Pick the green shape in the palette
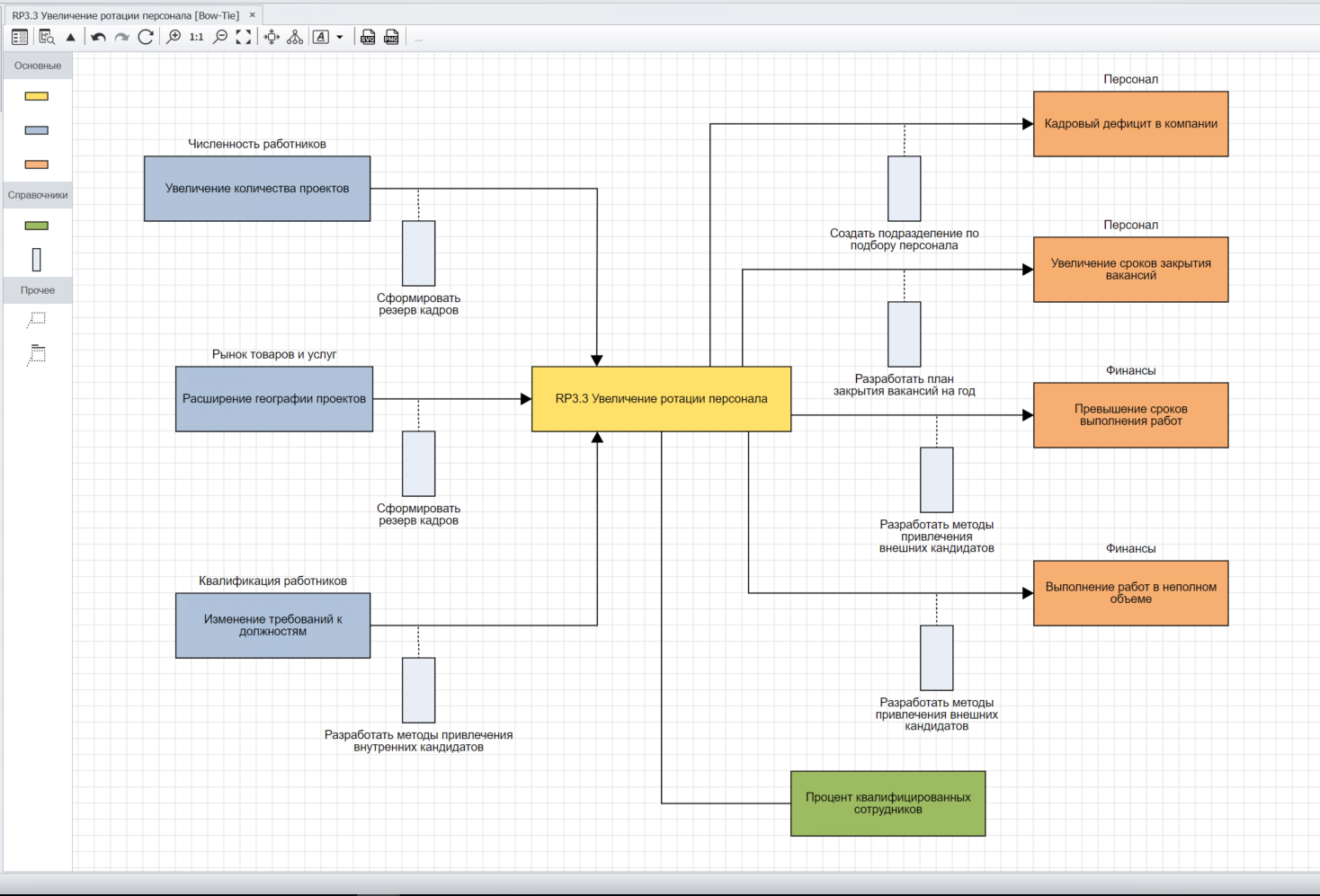 click(x=37, y=226)
